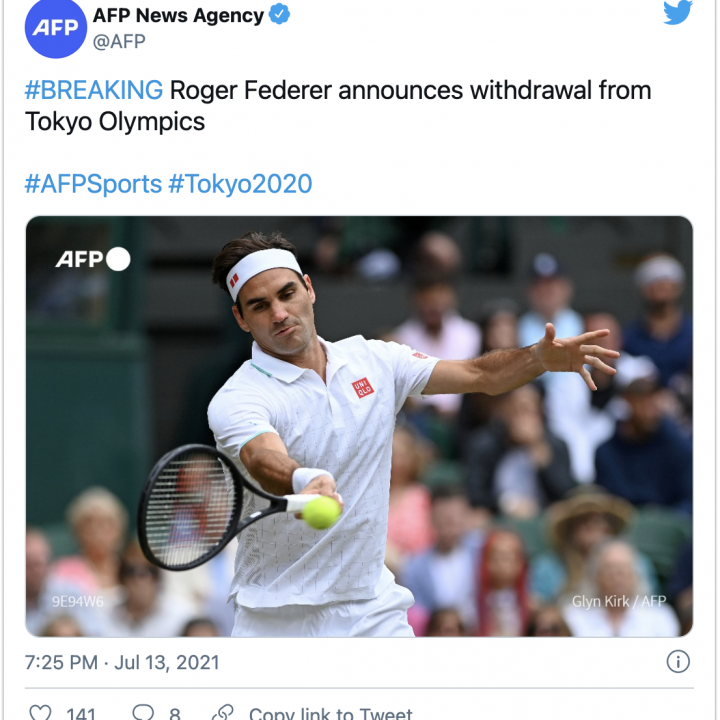This screenshot has height=720, width=720.
Task: Click the AFP News Agency account name
Action: coord(179,16)
